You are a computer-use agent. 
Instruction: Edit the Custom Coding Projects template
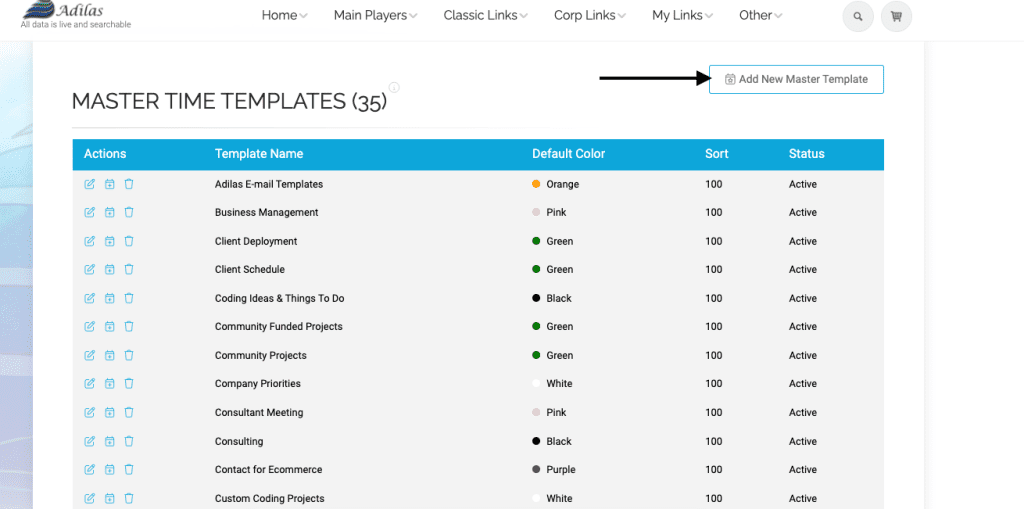pos(89,499)
